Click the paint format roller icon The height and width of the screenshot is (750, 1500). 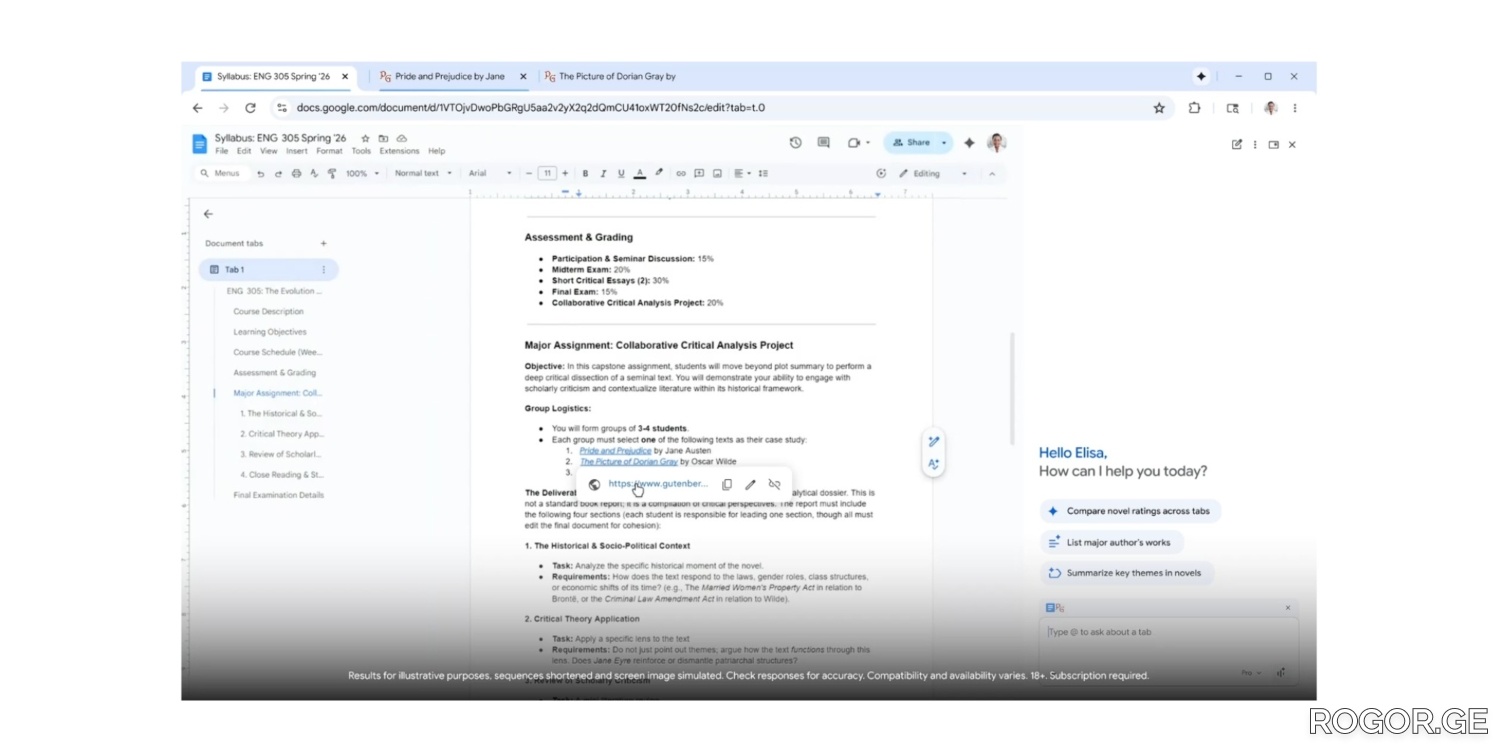(x=332, y=174)
